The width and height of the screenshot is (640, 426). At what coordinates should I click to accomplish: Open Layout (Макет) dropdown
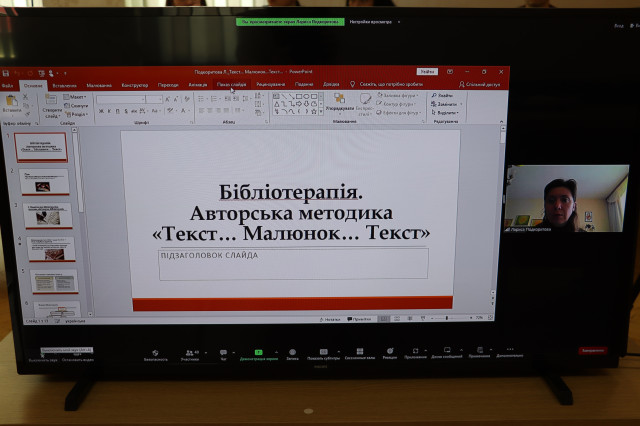tap(75, 97)
